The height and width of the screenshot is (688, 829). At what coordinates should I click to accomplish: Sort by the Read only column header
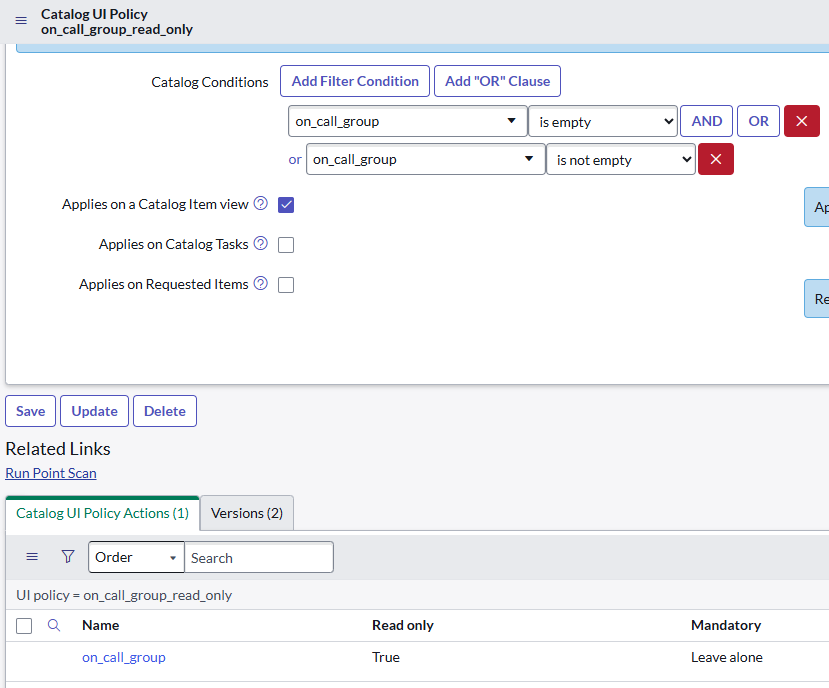pyautogui.click(x=403, y=626)
